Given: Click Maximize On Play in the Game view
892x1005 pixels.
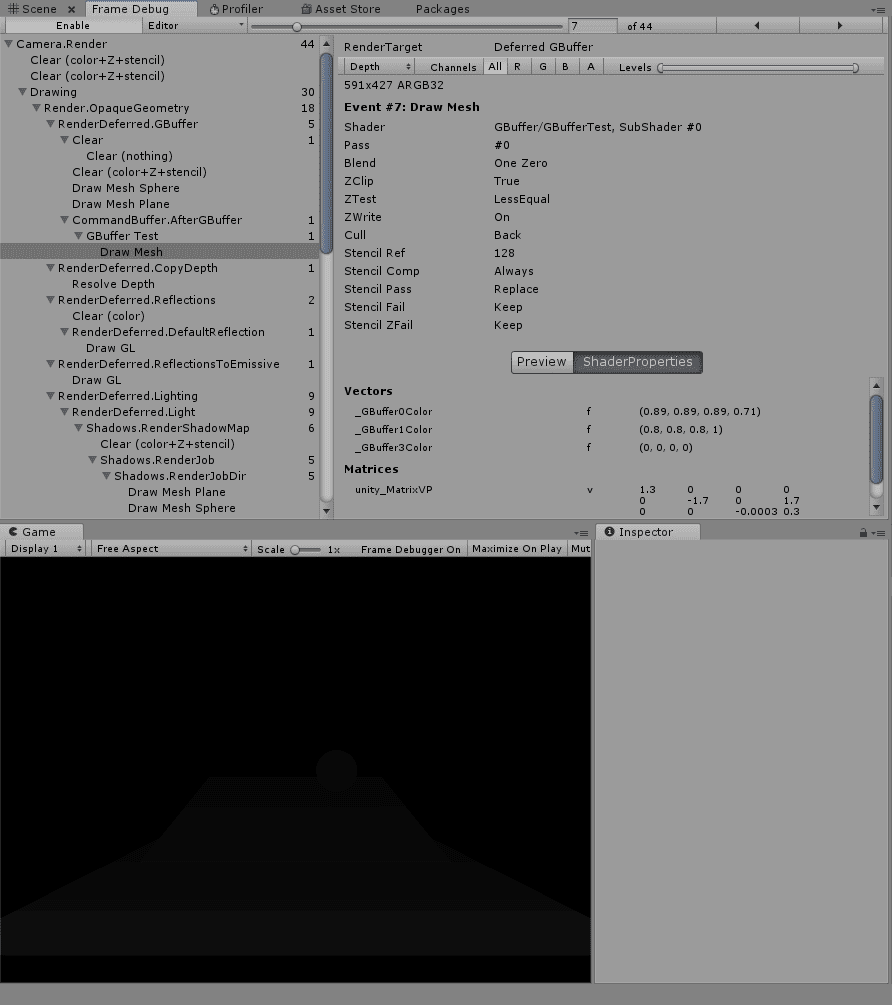Looking at the screenshot, I should click(x=516, y=548).
